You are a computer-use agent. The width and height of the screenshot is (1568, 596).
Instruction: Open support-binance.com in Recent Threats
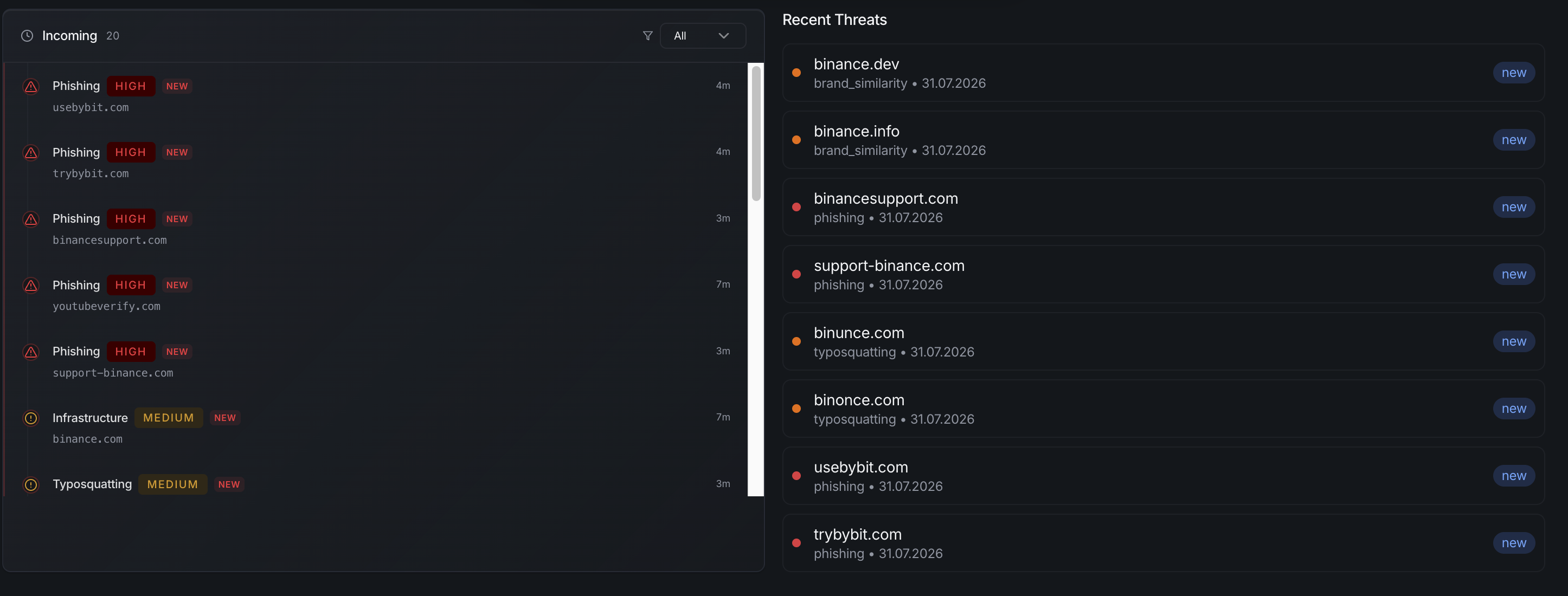tap(1163, 274)
